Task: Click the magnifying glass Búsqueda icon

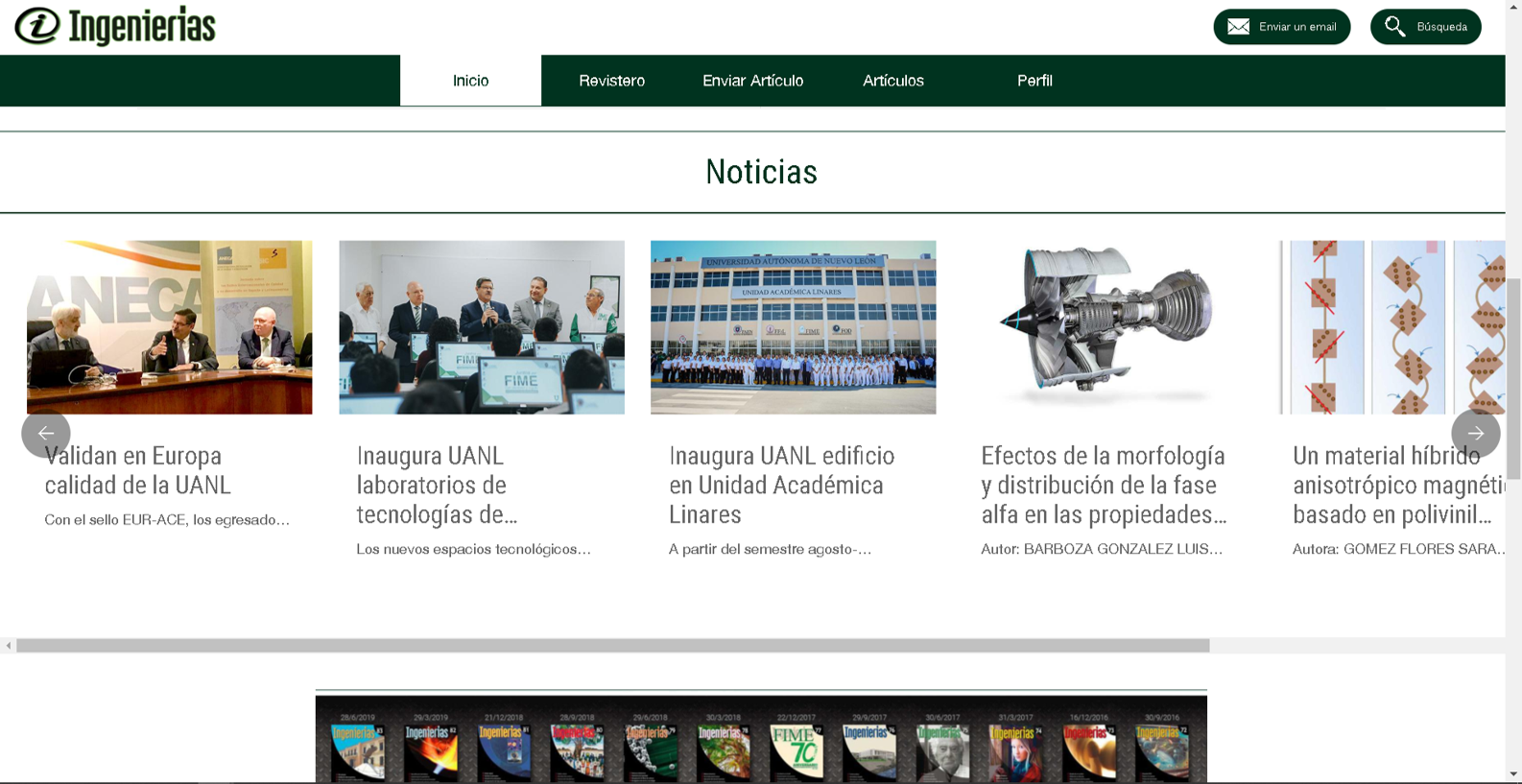Action: [1394, 27]
